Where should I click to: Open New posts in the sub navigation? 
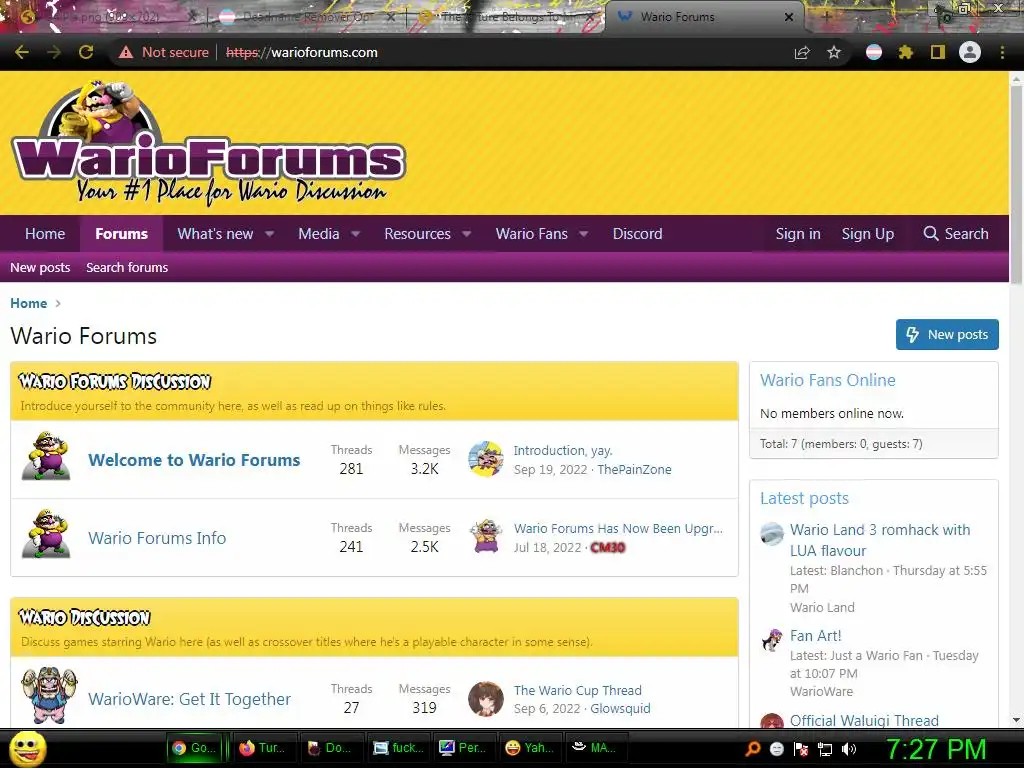tap(40, 267)
